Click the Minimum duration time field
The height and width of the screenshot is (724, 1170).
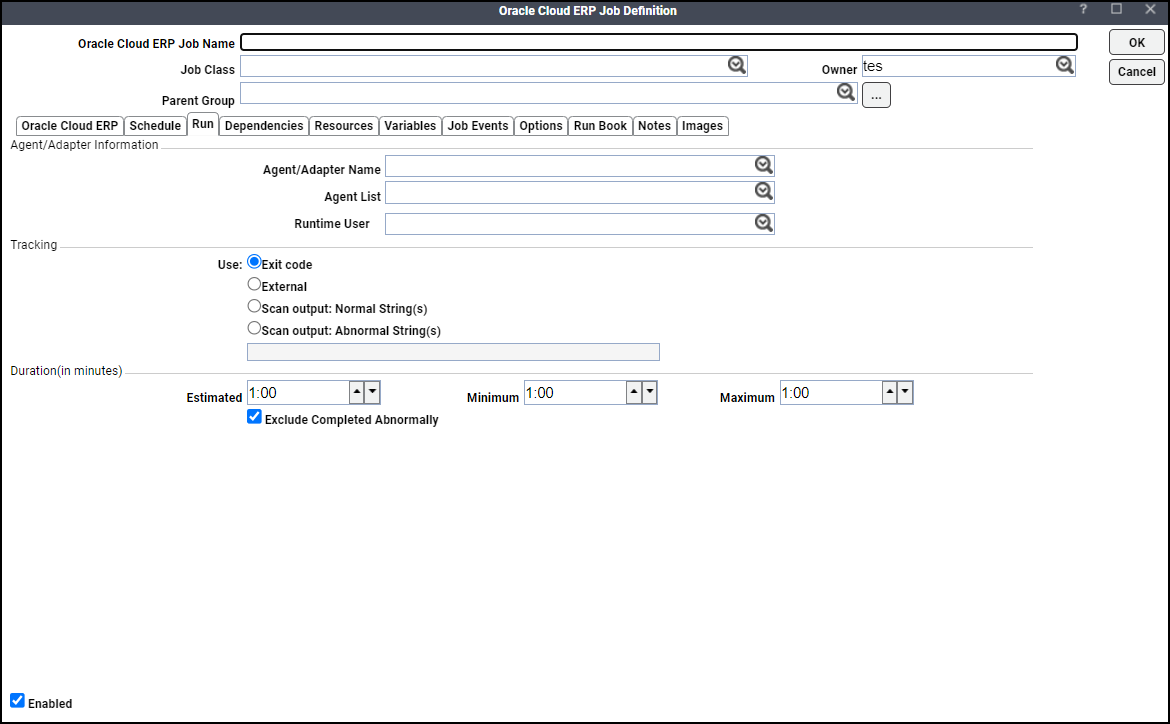coord(575,393)
